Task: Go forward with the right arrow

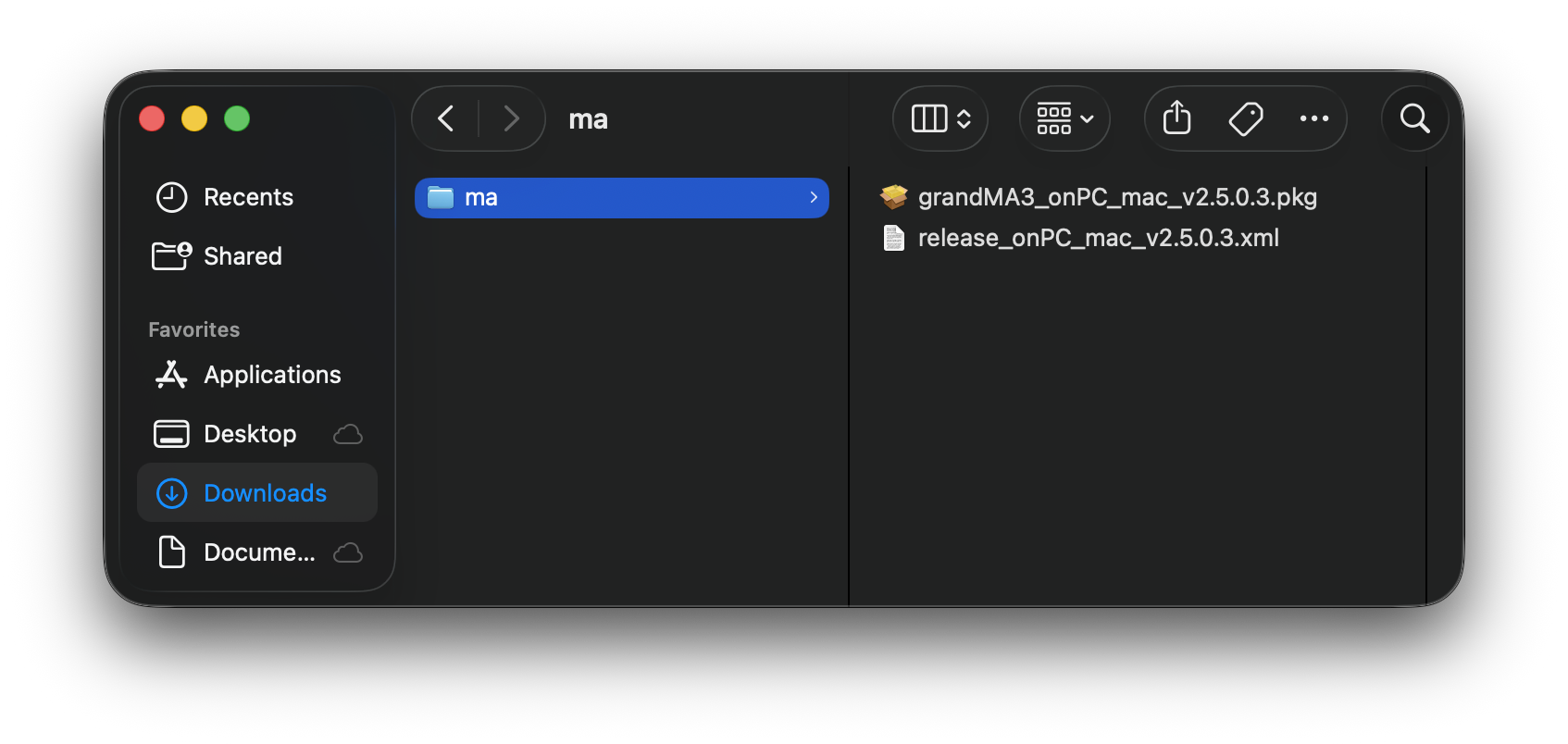Action: coord(511,118)
